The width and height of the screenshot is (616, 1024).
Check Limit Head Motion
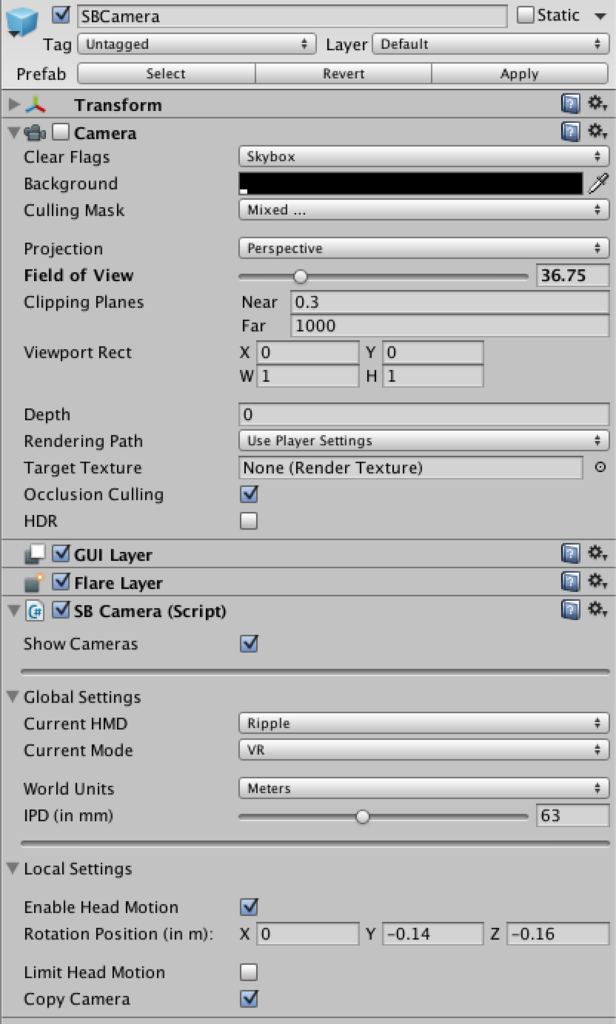pyautogui.click(x=249, y=972)
